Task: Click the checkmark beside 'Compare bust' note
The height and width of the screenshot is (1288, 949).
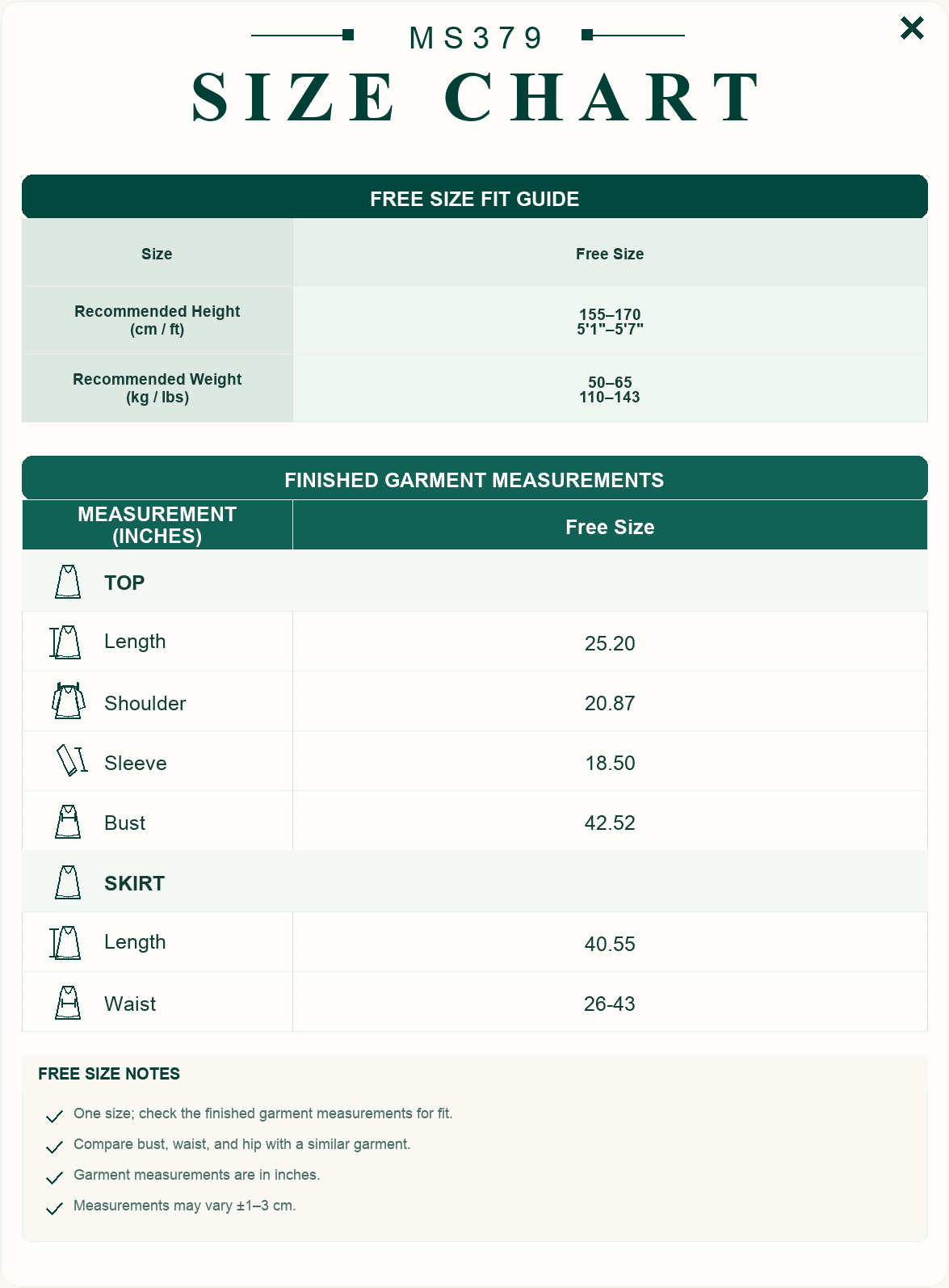Action: click(x=54, y=1147)
